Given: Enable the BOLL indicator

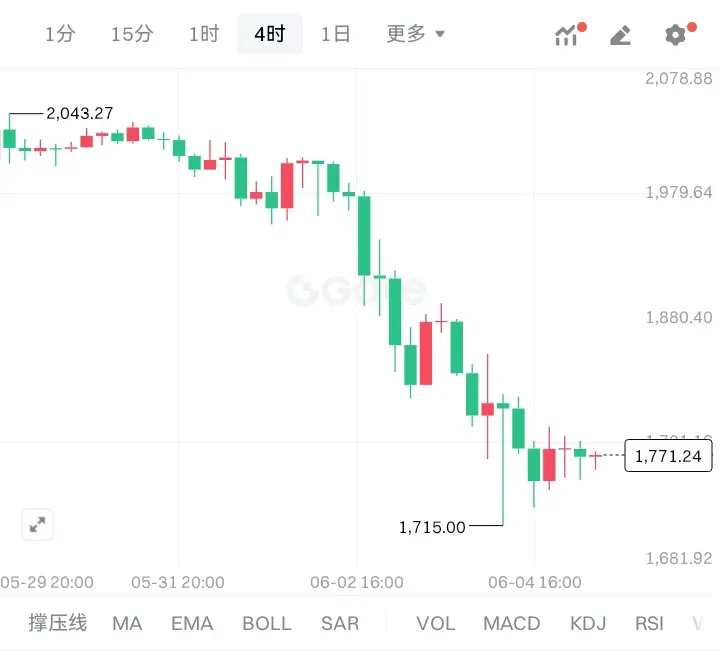Looking at the screenshot, I should point(267,623).
